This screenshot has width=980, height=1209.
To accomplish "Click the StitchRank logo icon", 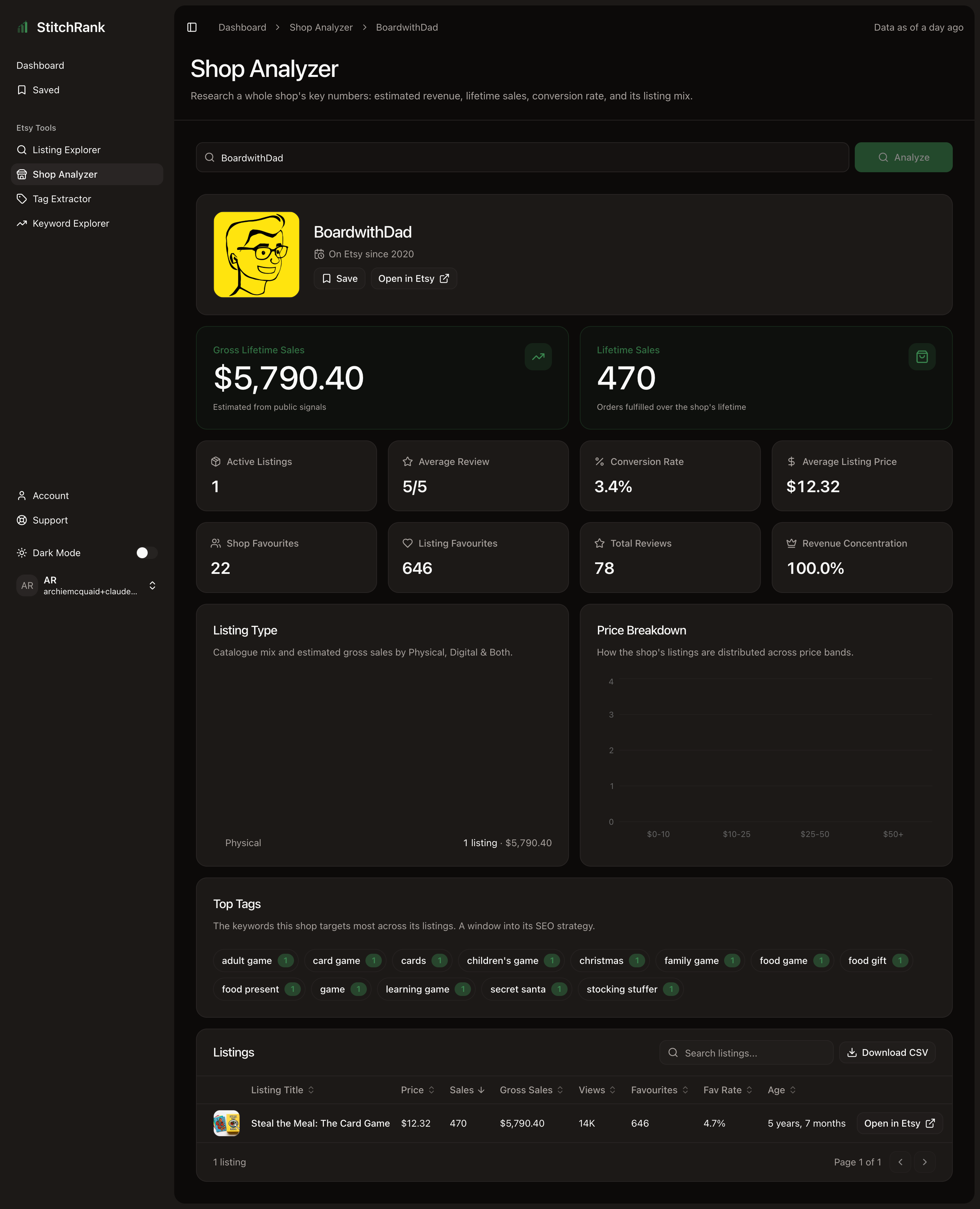I will 22,27.
